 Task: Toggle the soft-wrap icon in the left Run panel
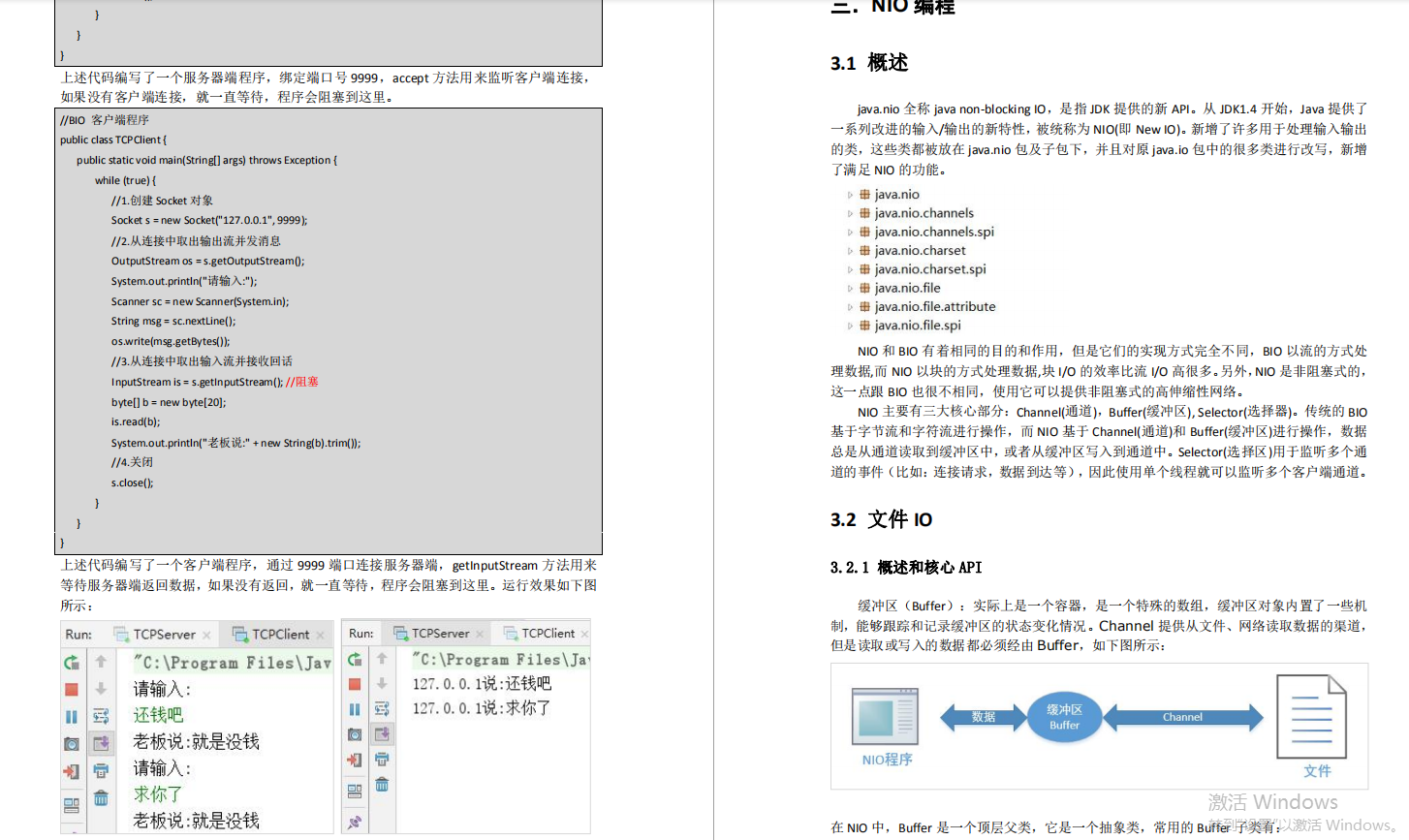[101, 716]
